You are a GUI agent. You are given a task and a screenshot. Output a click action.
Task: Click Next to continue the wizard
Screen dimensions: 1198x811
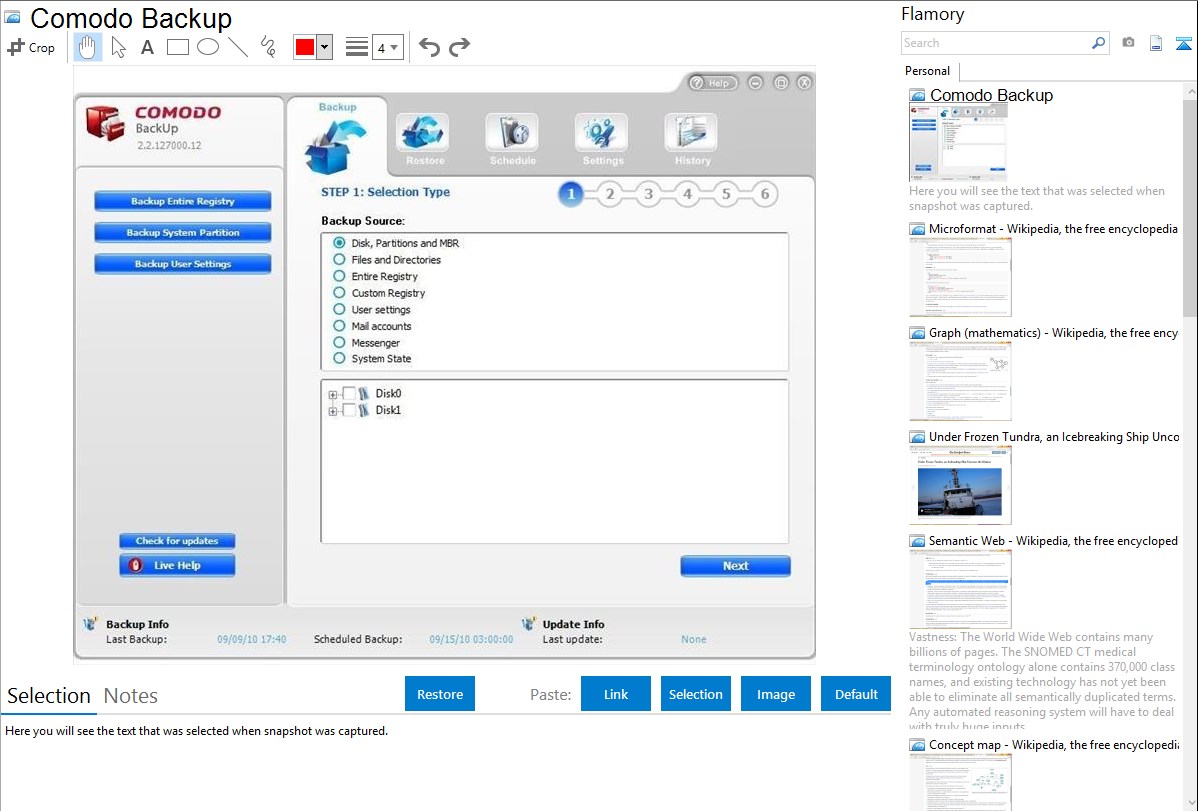pyautogui.click(x=736, y=566)
